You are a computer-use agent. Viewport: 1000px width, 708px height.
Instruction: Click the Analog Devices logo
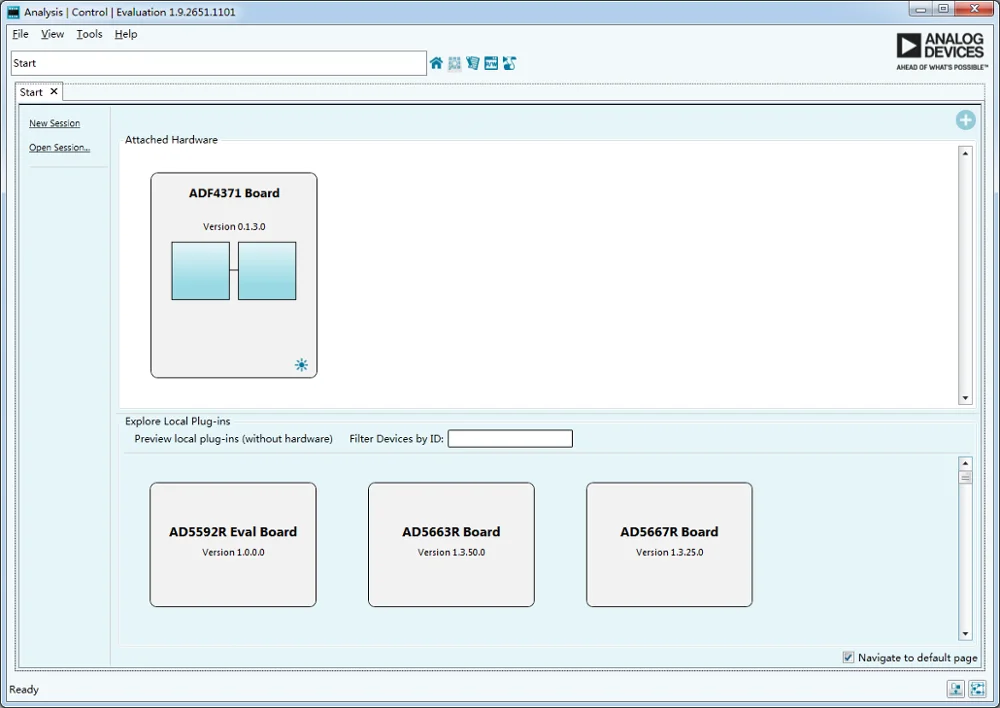[942, 51]
